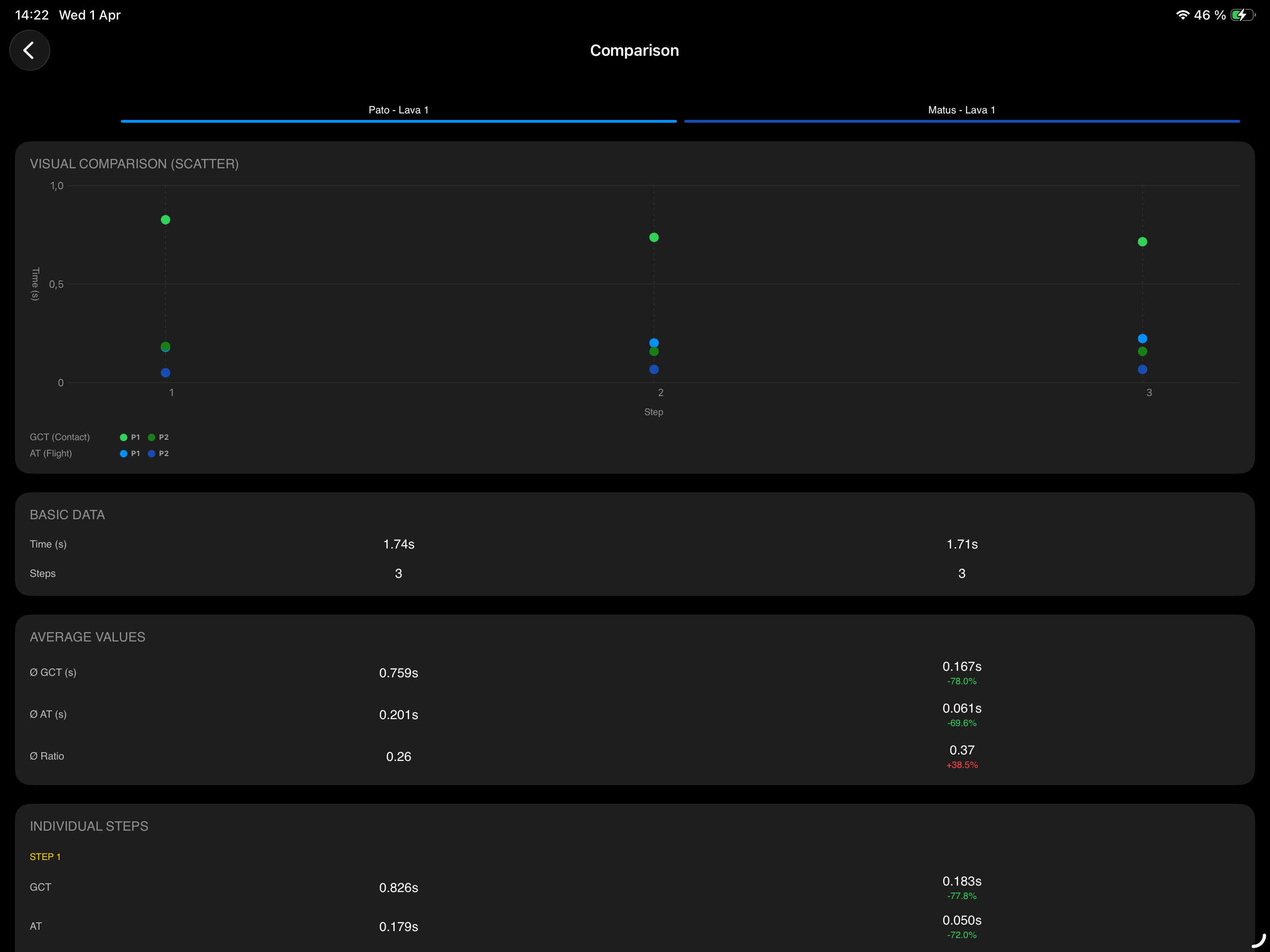
Task: Tap the Ø AT (s) row label
Action: [48, 714]
